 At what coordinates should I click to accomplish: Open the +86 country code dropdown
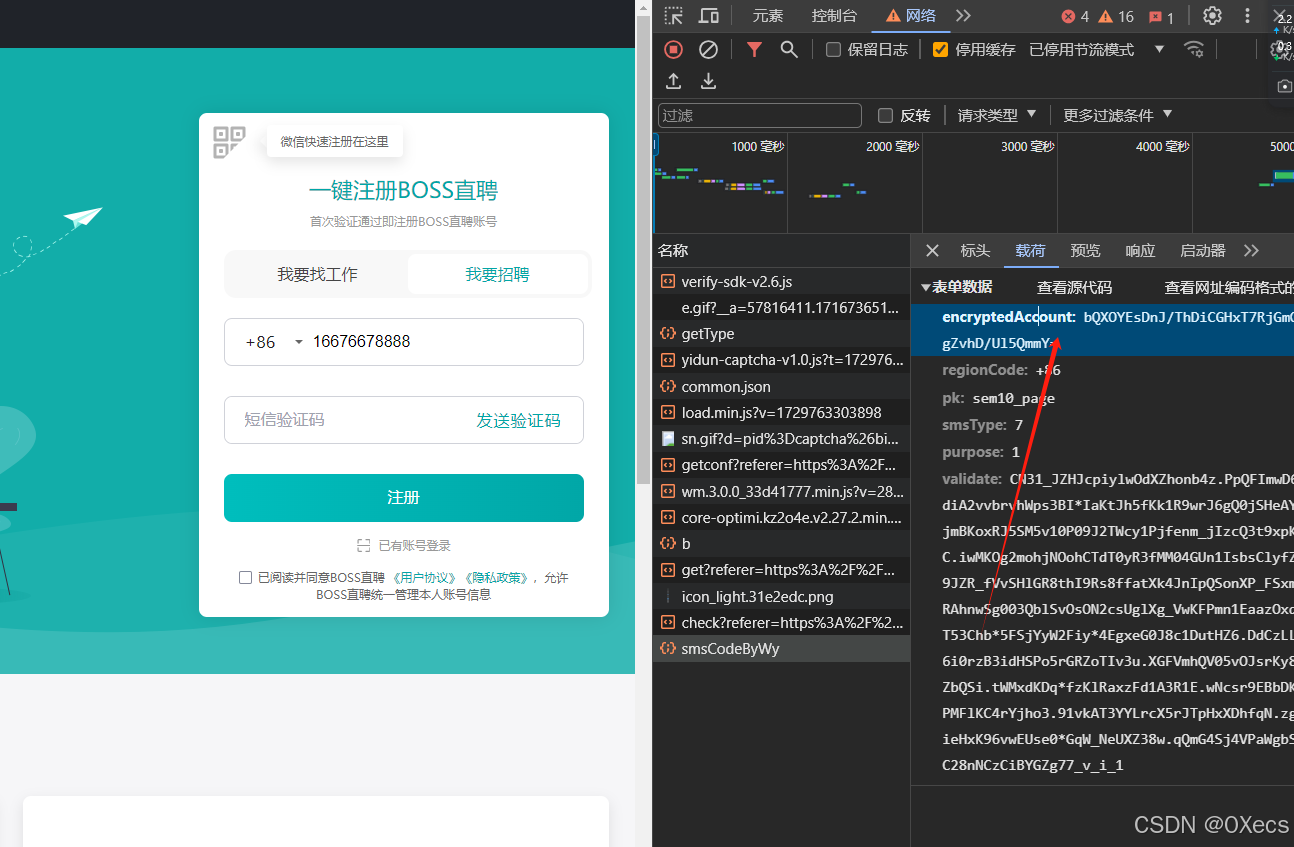tap(274, 342)
